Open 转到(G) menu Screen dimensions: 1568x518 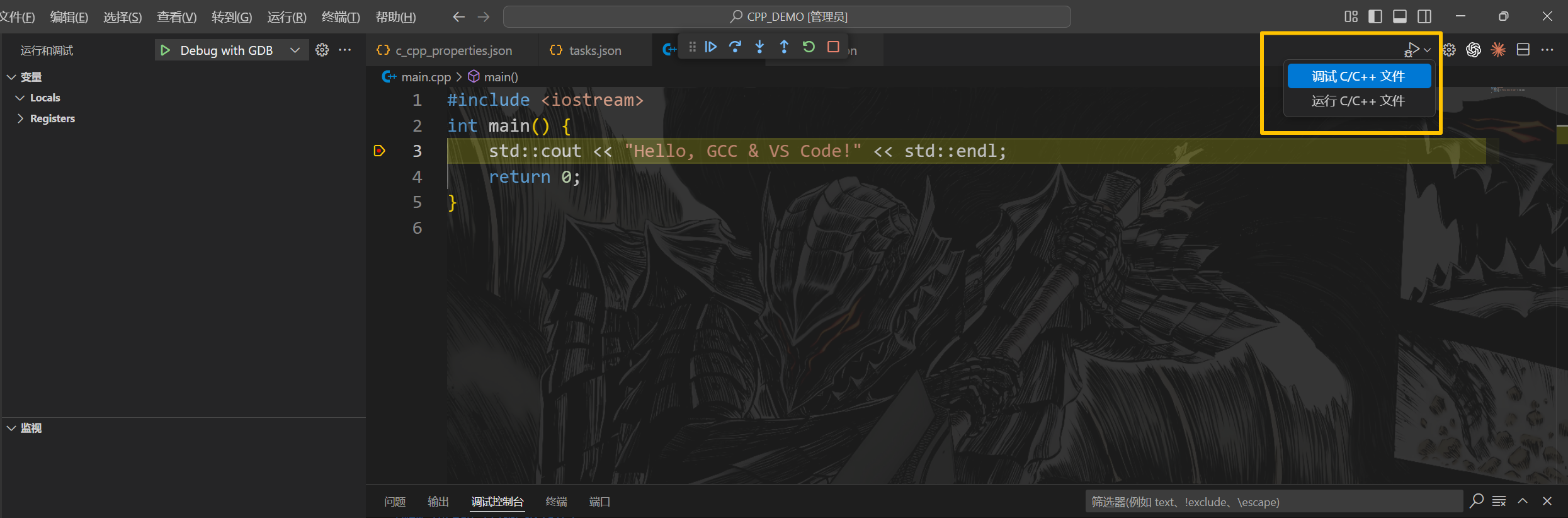pyautogui.click(x=232, y=17)
